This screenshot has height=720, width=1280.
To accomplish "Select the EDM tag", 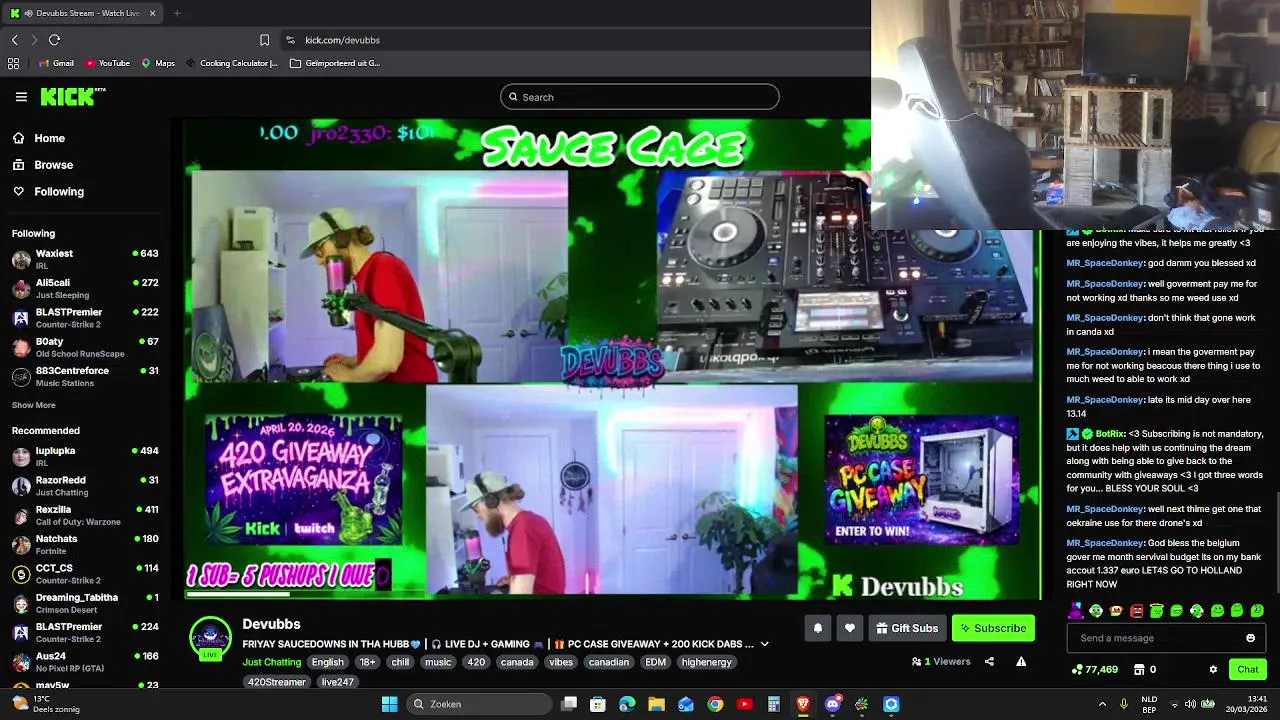I will coord(655,662).
